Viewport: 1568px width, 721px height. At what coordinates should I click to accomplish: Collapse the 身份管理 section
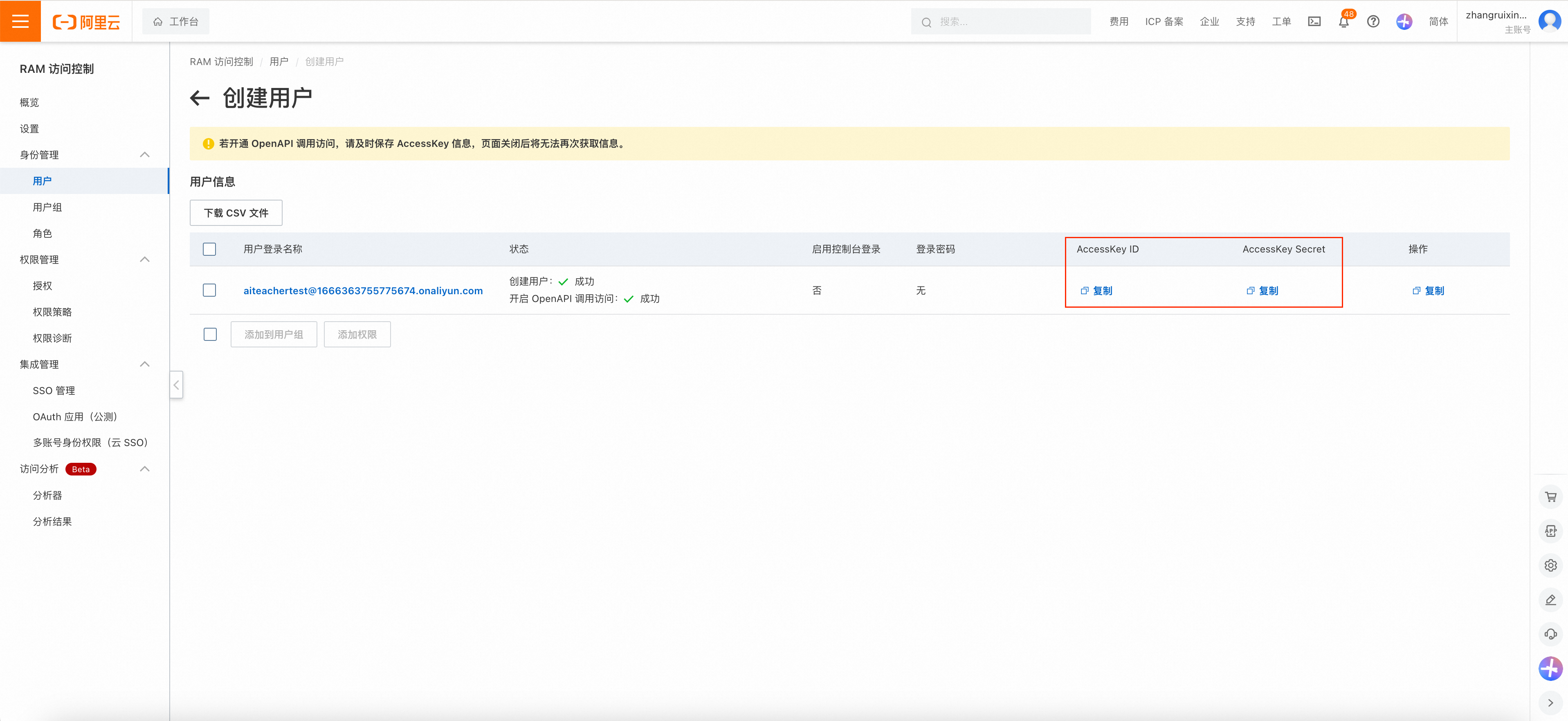145,155
